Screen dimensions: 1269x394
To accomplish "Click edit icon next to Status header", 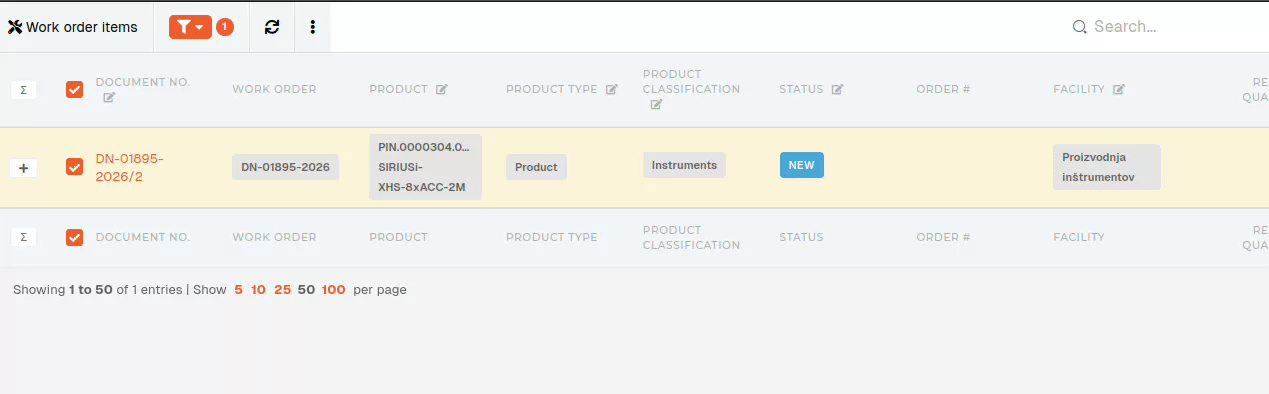I will click(838, 89).
